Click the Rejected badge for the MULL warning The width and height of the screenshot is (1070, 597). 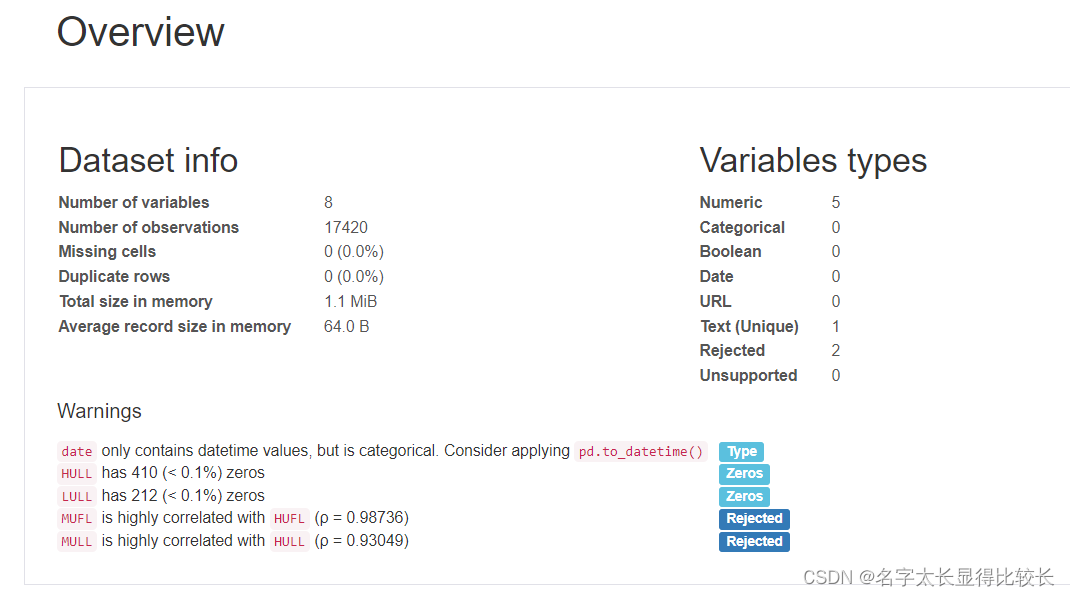coord(754,542)
